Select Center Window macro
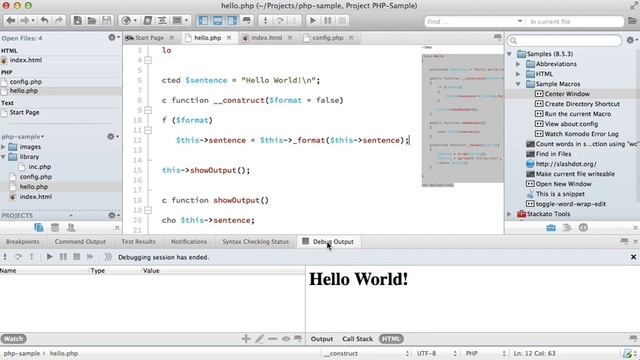Image resolution: width=640 pixels, height=360 pixels. (567, 94)
